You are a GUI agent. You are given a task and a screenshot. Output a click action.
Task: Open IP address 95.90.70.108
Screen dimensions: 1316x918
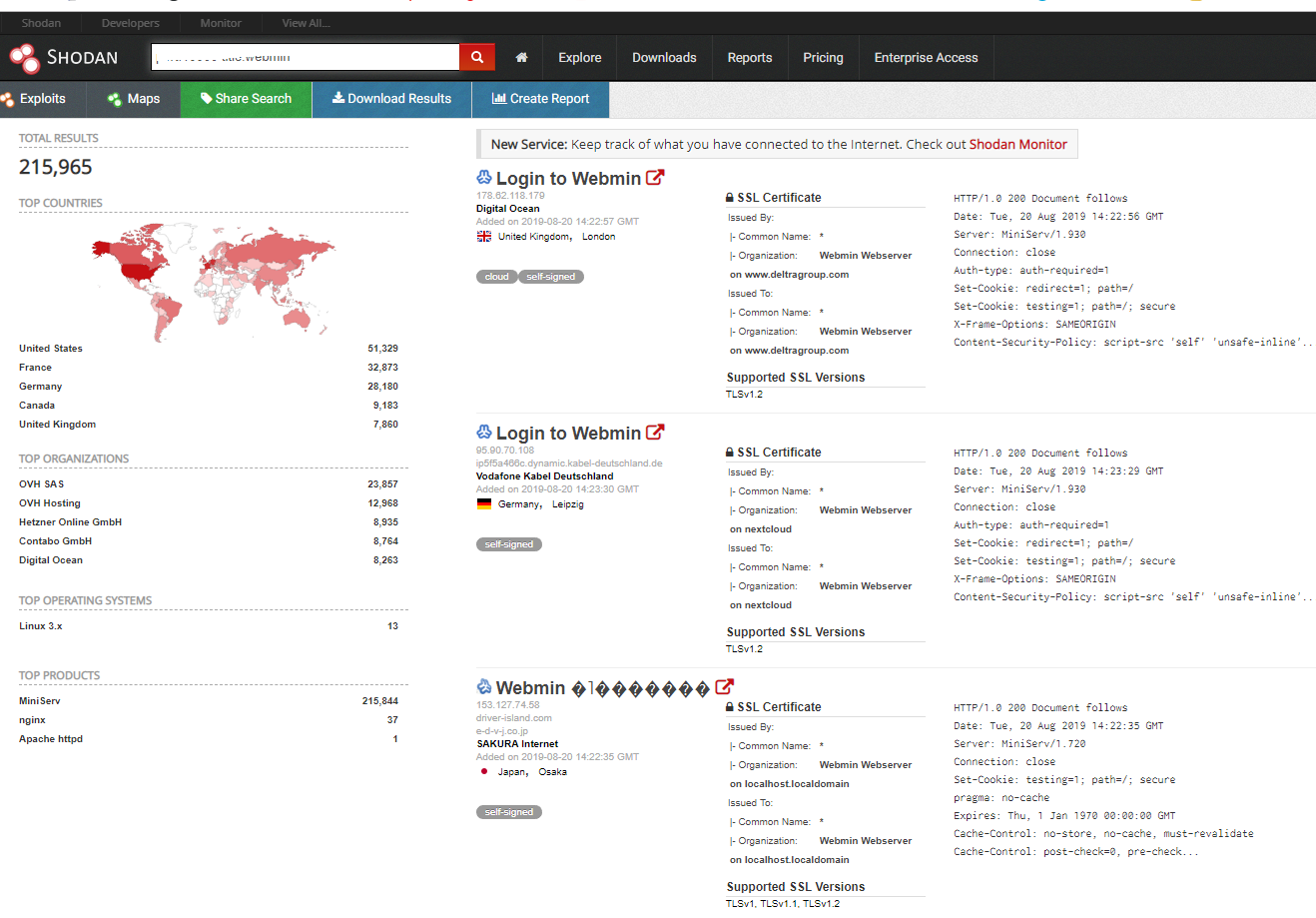[x=505, y=451]
